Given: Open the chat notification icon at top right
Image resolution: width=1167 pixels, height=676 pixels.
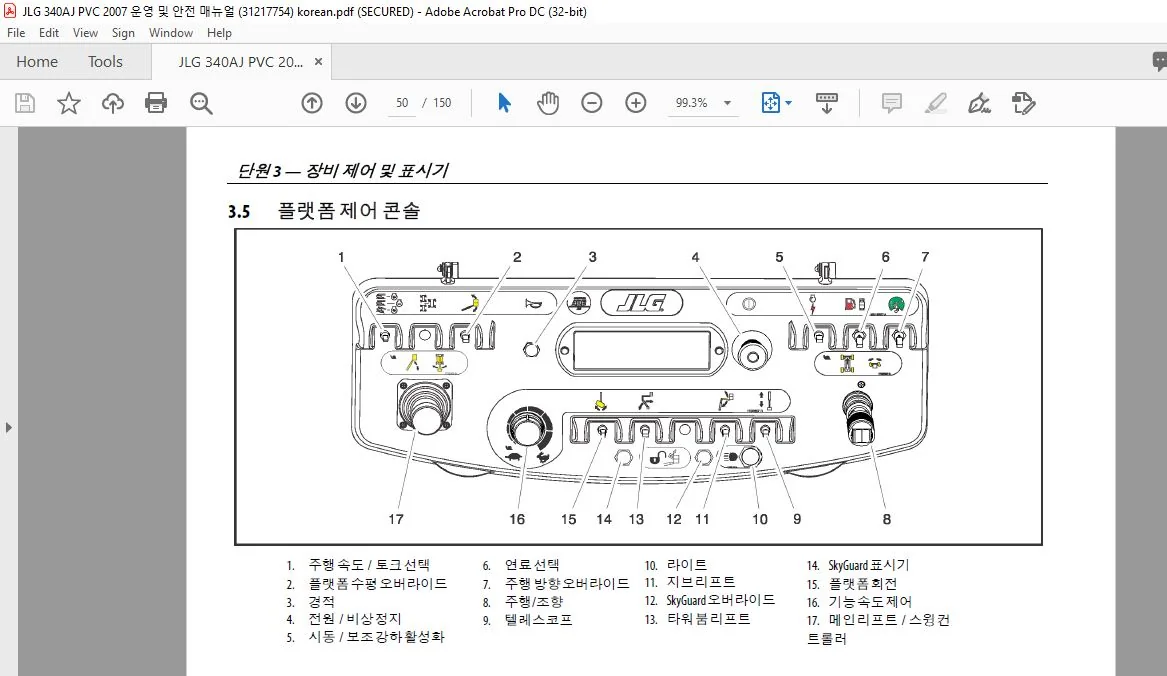Looking at the screenshot, I should 1160,61.
